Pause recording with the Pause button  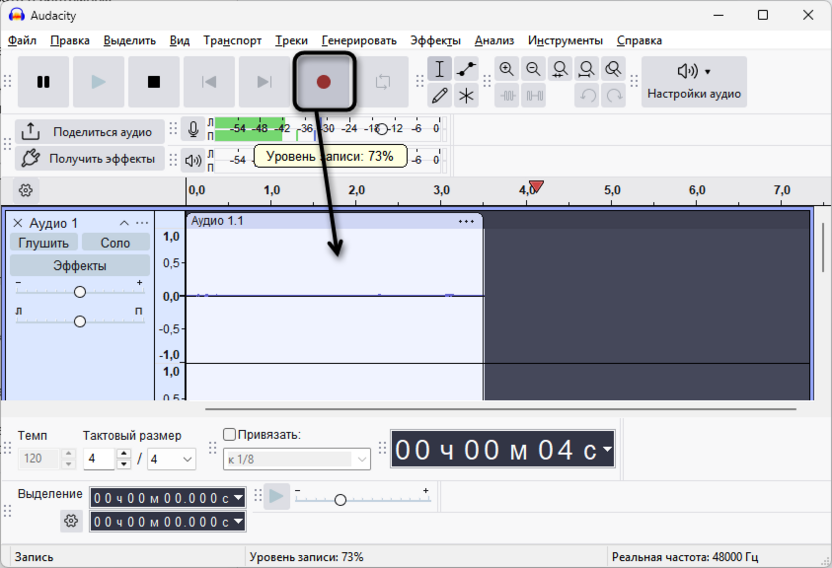(x=44, y=82)
